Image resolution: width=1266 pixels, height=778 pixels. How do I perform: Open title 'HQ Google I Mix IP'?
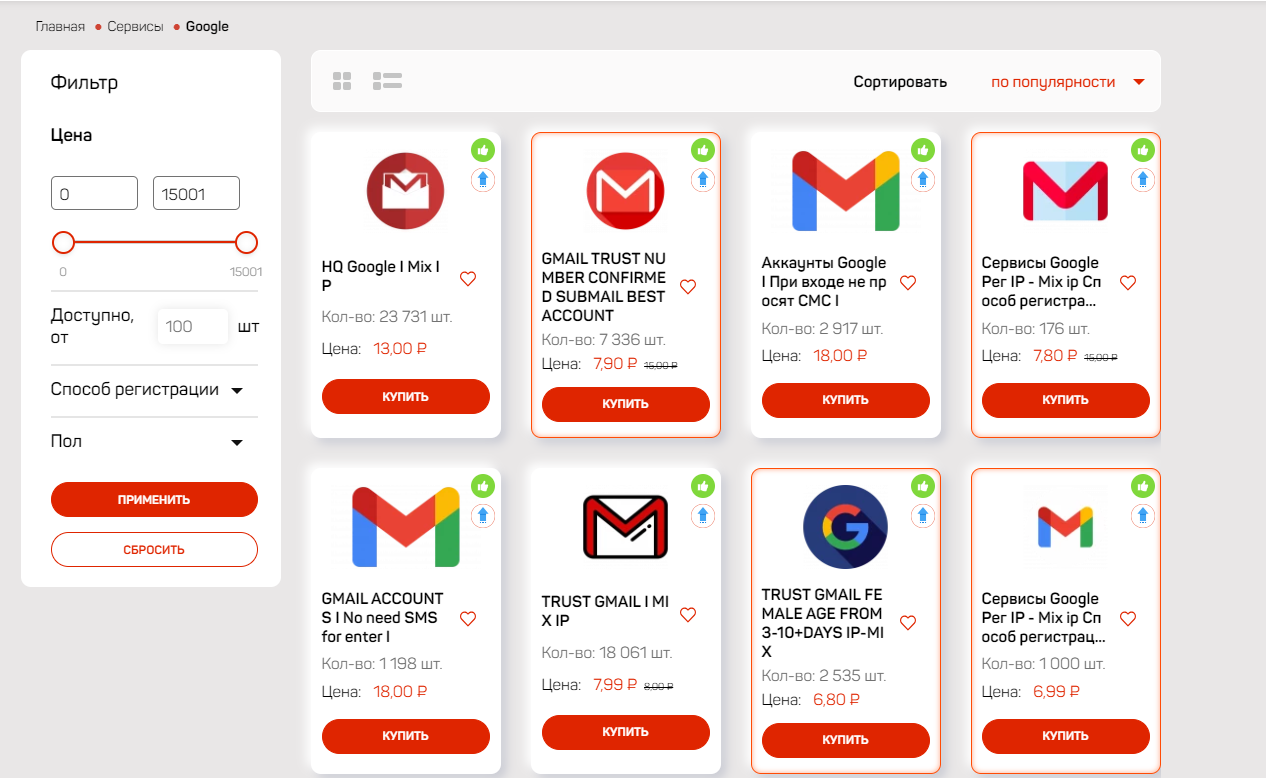(x=381, y=276)
